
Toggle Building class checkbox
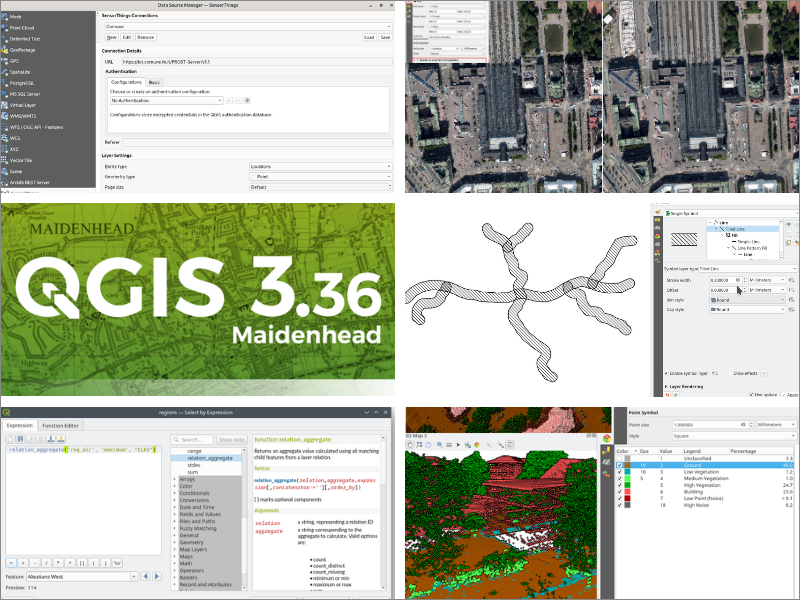click(x=620, y=492)
